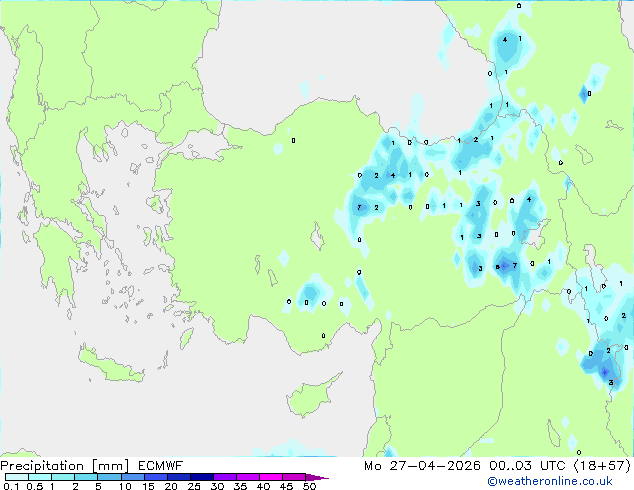This screenshot has height=490, width=634.
Task: Click the 'Mo 27-04-2026' date text
Action: 422,466
